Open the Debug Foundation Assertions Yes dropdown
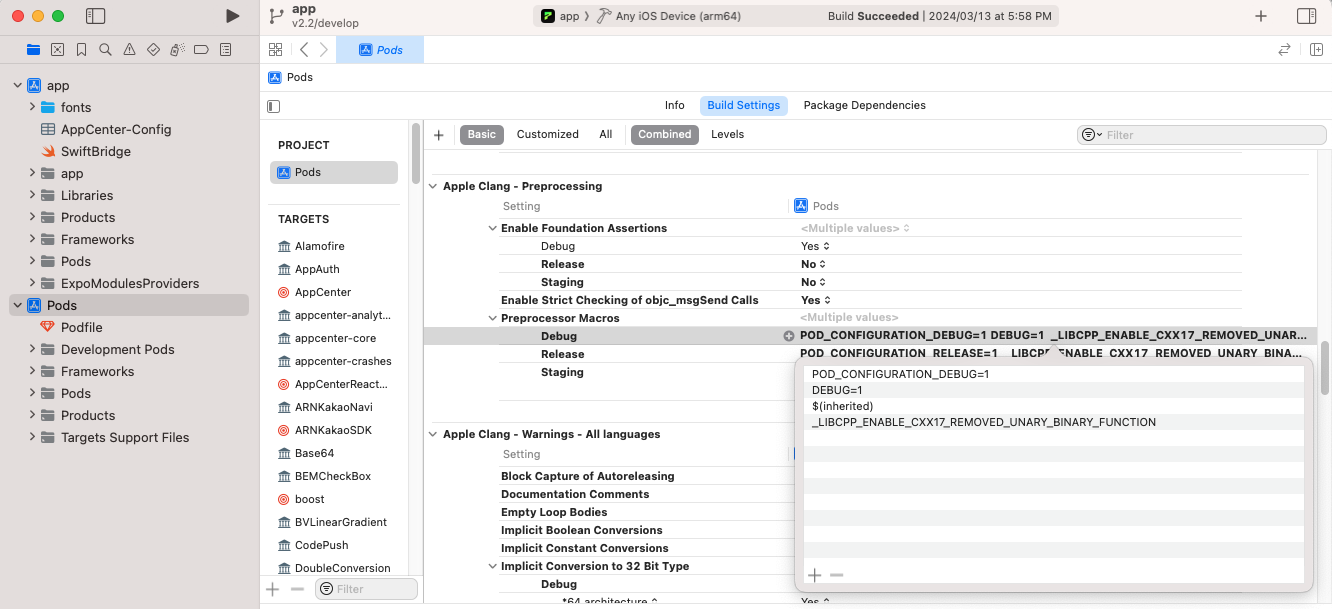Image resolution: width=1332 pixels, height=609 pixels. click(x=815, y=246)
